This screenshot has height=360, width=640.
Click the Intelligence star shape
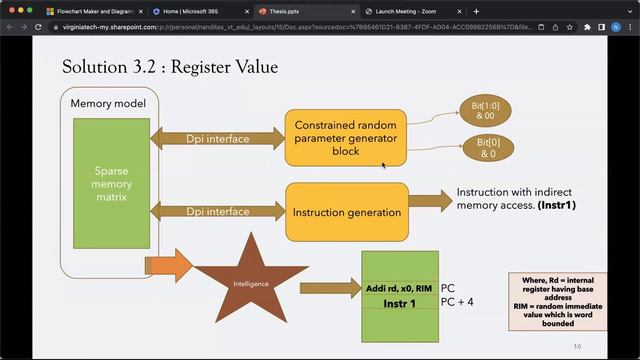251,280
